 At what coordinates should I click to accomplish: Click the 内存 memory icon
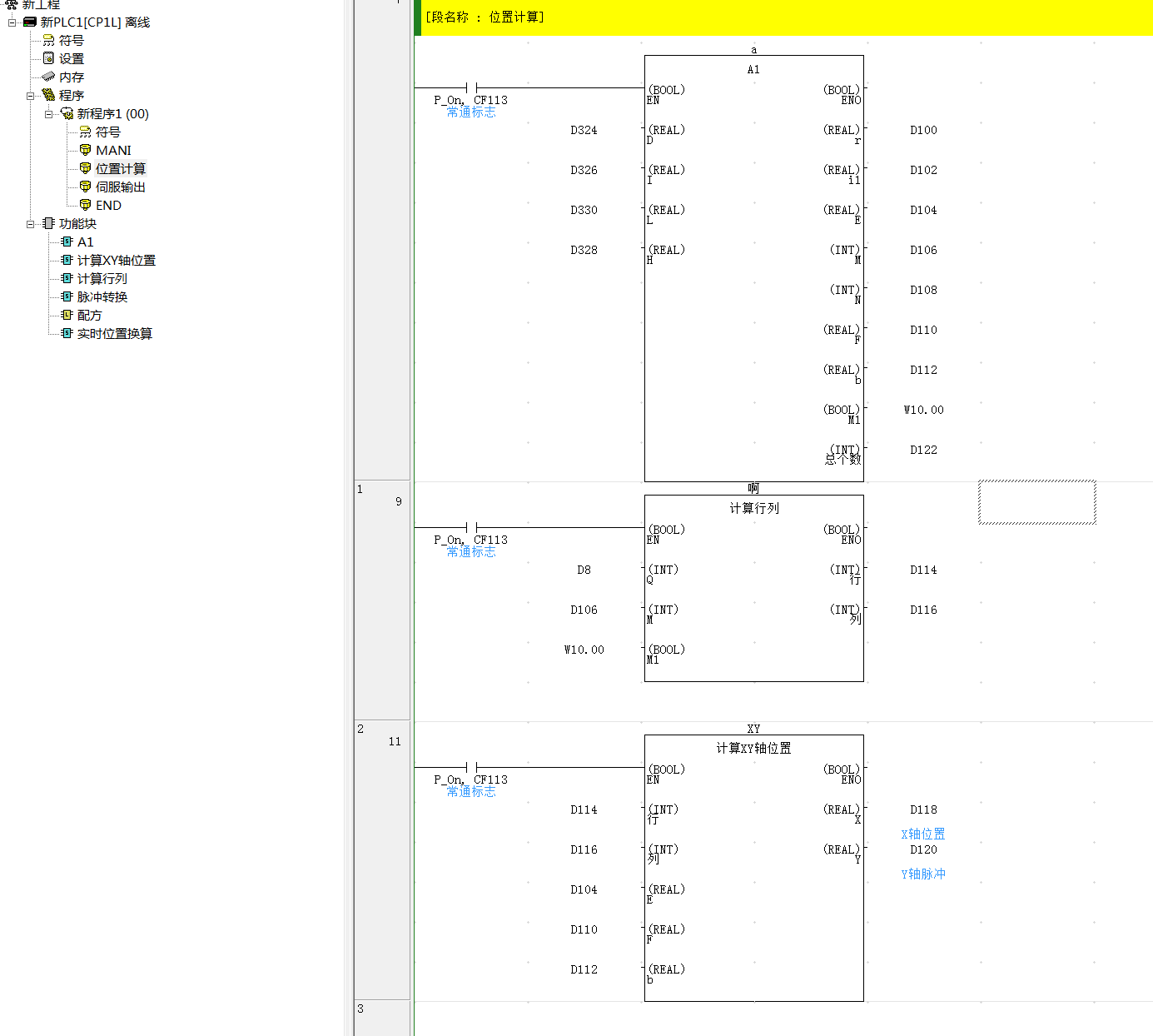[49, 77]
